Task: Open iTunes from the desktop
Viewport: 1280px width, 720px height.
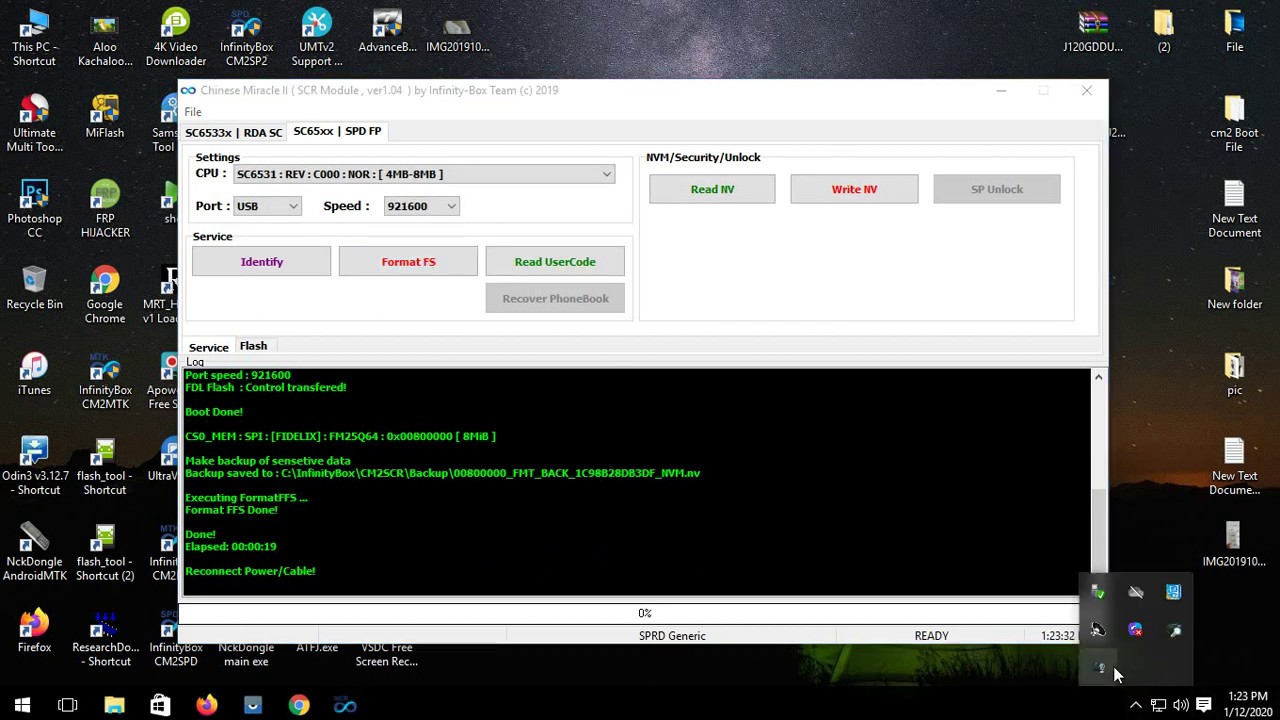Action: [x=34, y=375]
